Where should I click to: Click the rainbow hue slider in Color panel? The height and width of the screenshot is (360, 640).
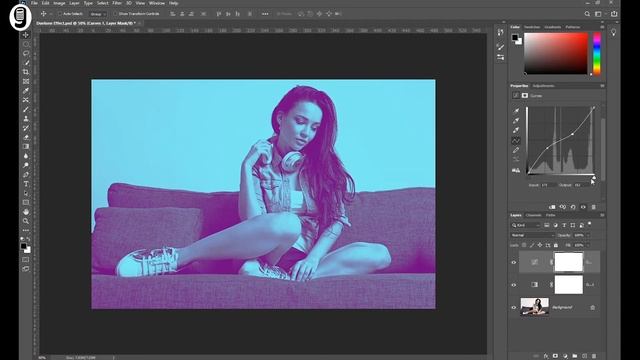(x=597, y=54)
